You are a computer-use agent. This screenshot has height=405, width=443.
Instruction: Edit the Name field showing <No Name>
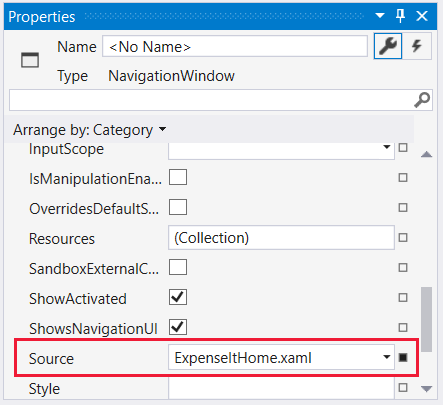235,46
